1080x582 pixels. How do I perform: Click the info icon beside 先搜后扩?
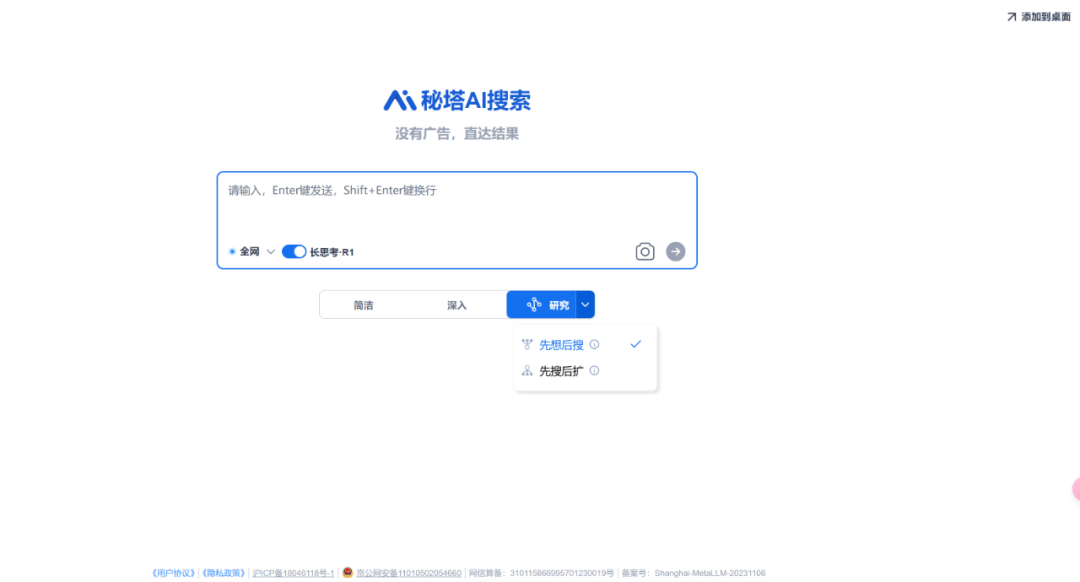point(594,371)
